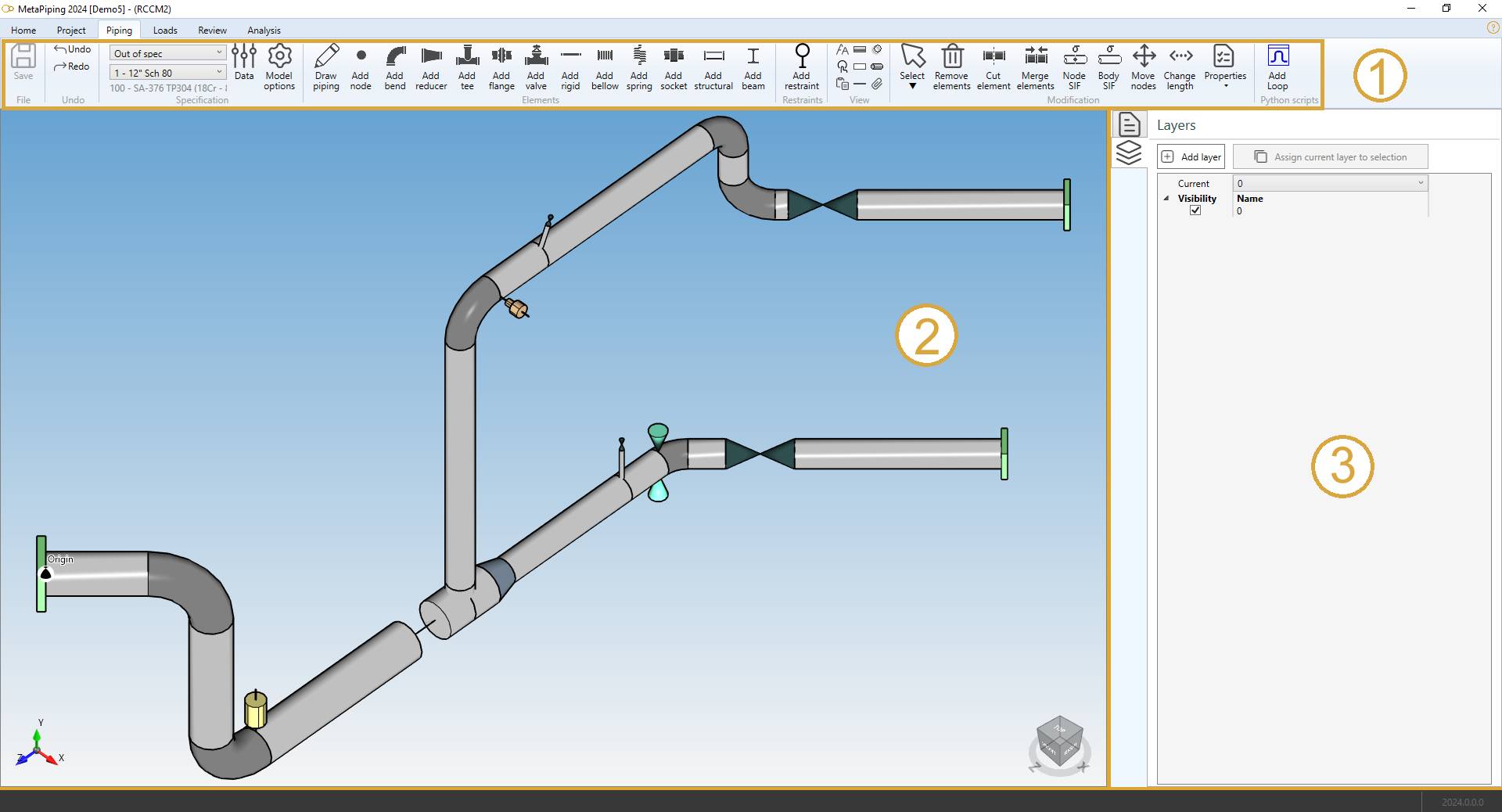
Task: Pick the Add reducer tool
Action: (431, 67)
